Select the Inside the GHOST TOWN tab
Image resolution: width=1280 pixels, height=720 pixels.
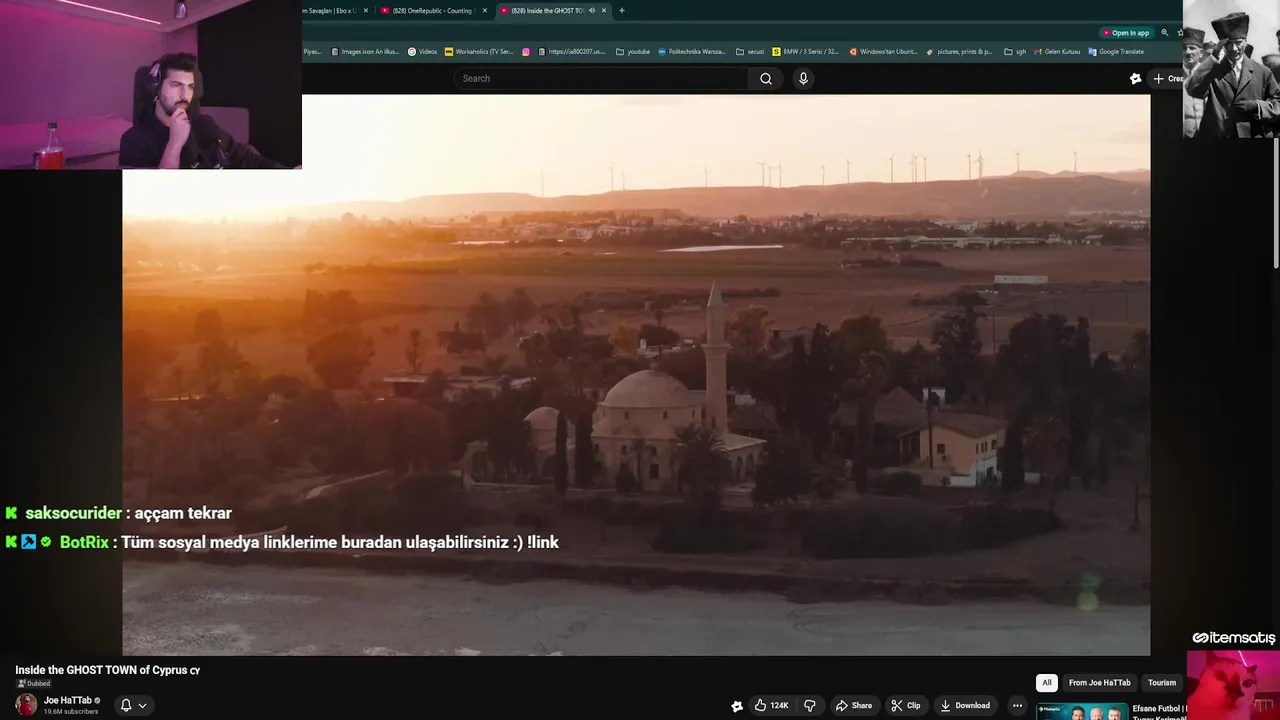click(546, 11)
